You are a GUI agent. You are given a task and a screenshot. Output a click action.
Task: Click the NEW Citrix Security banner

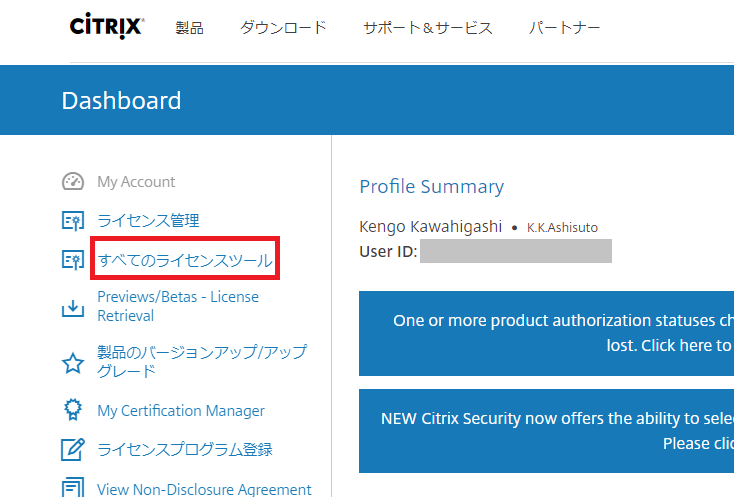click(x=546, y=430)
